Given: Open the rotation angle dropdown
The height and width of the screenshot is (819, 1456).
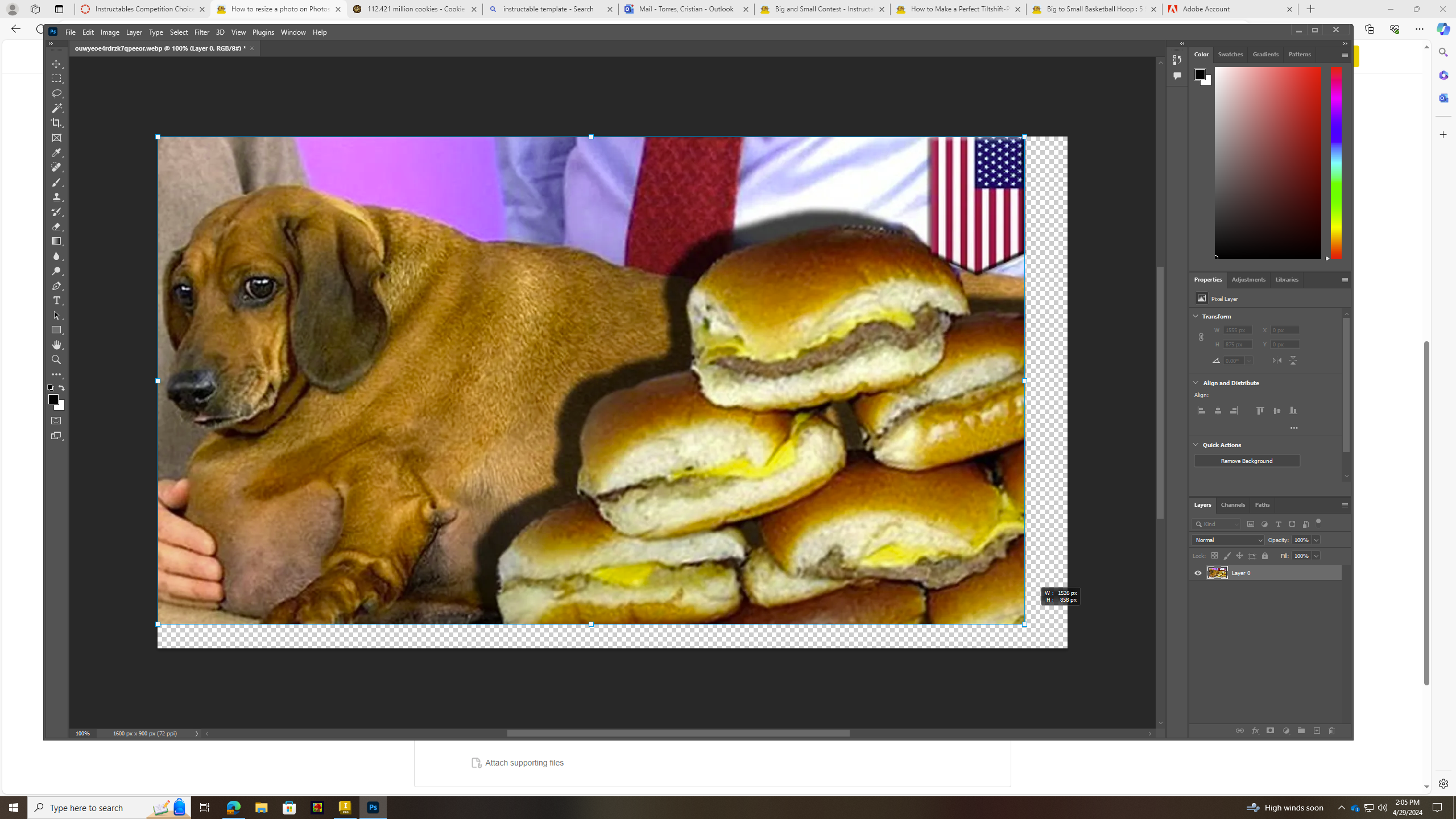Looking at the screenshot, I should tap(1249, 360).
